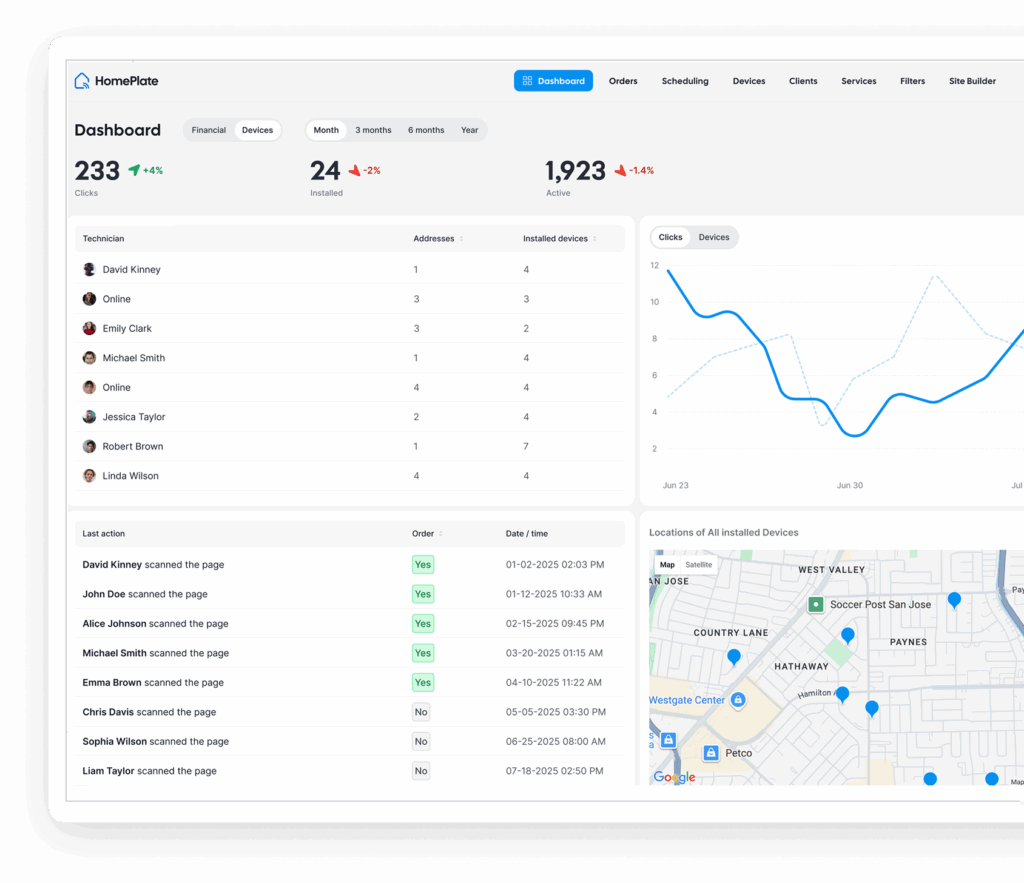Click the HomePlate house logo icon
Screen dimensions: 1024x883
coord(82,81)
